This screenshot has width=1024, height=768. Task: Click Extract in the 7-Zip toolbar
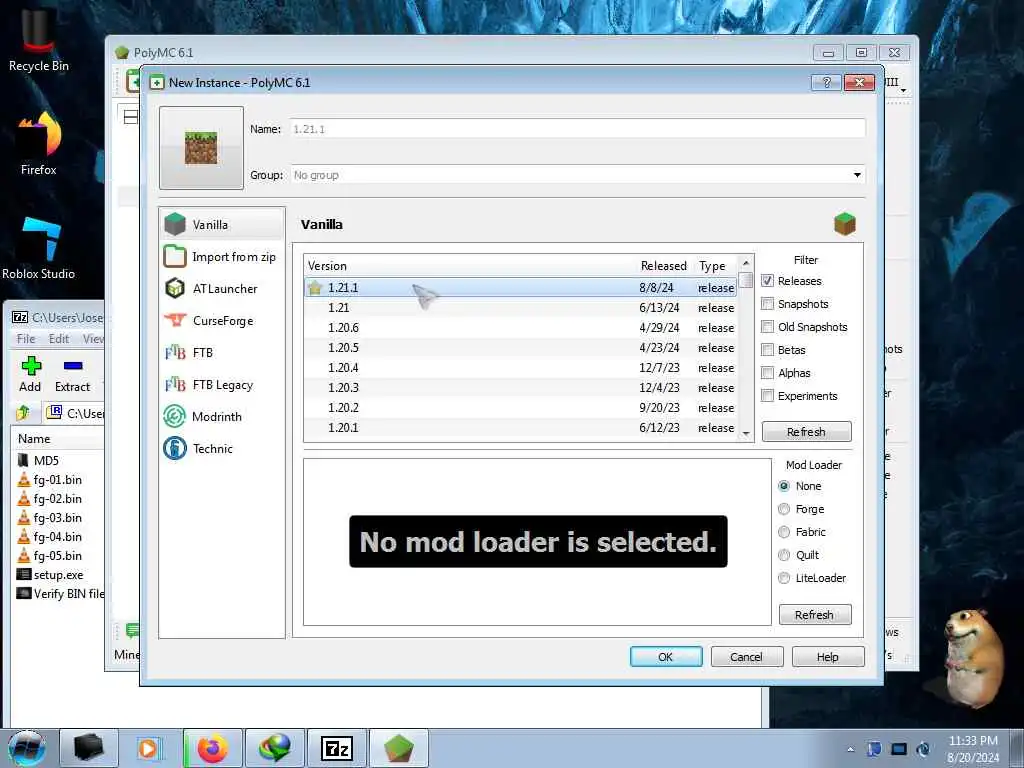pos(72,375)
